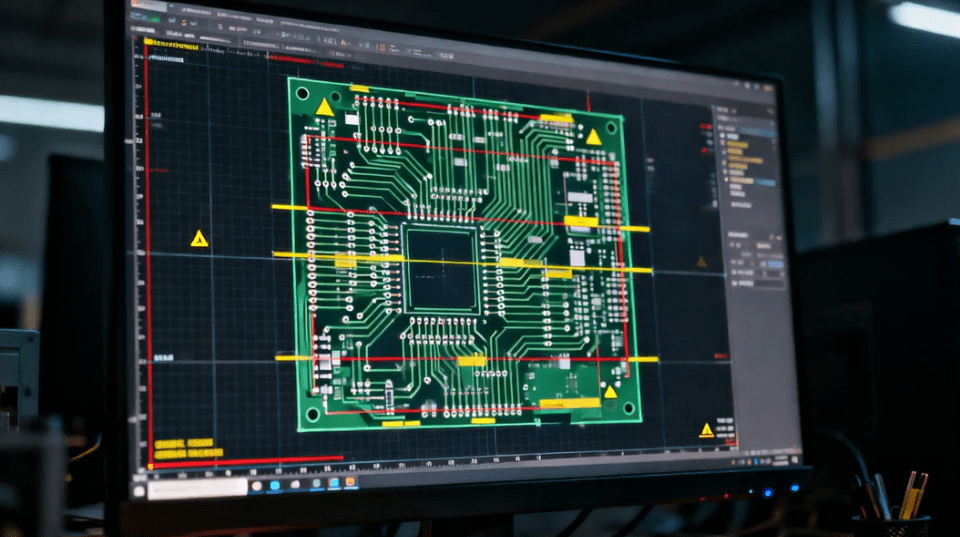Open the Windows Start button
The image size is (960, 537).
click(x=140, y=490)
